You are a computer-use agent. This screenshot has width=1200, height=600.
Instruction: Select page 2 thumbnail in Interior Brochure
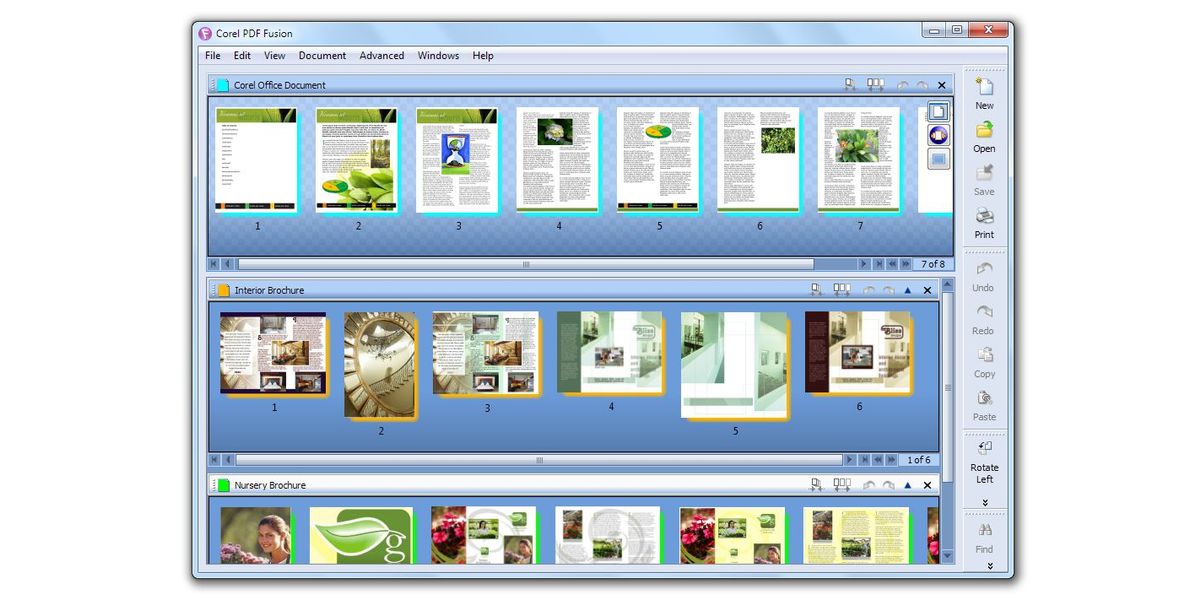click(x=380, y=364)
